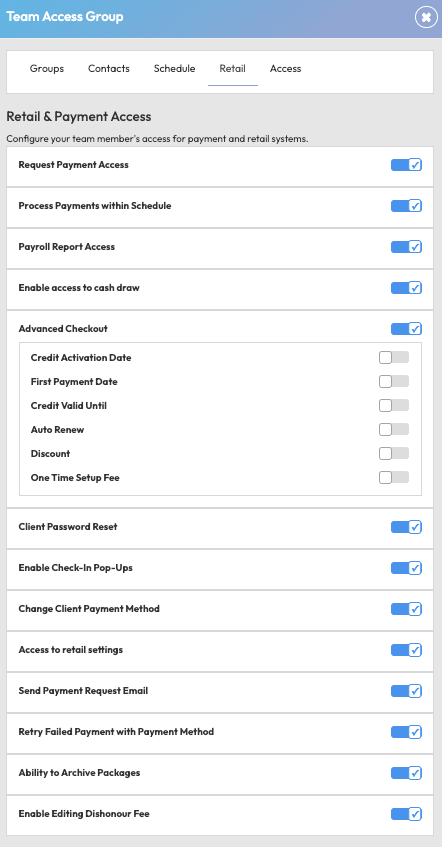
Task: Disable Enable Editing Dishonour Fee switch
Action: coord(406,814)
